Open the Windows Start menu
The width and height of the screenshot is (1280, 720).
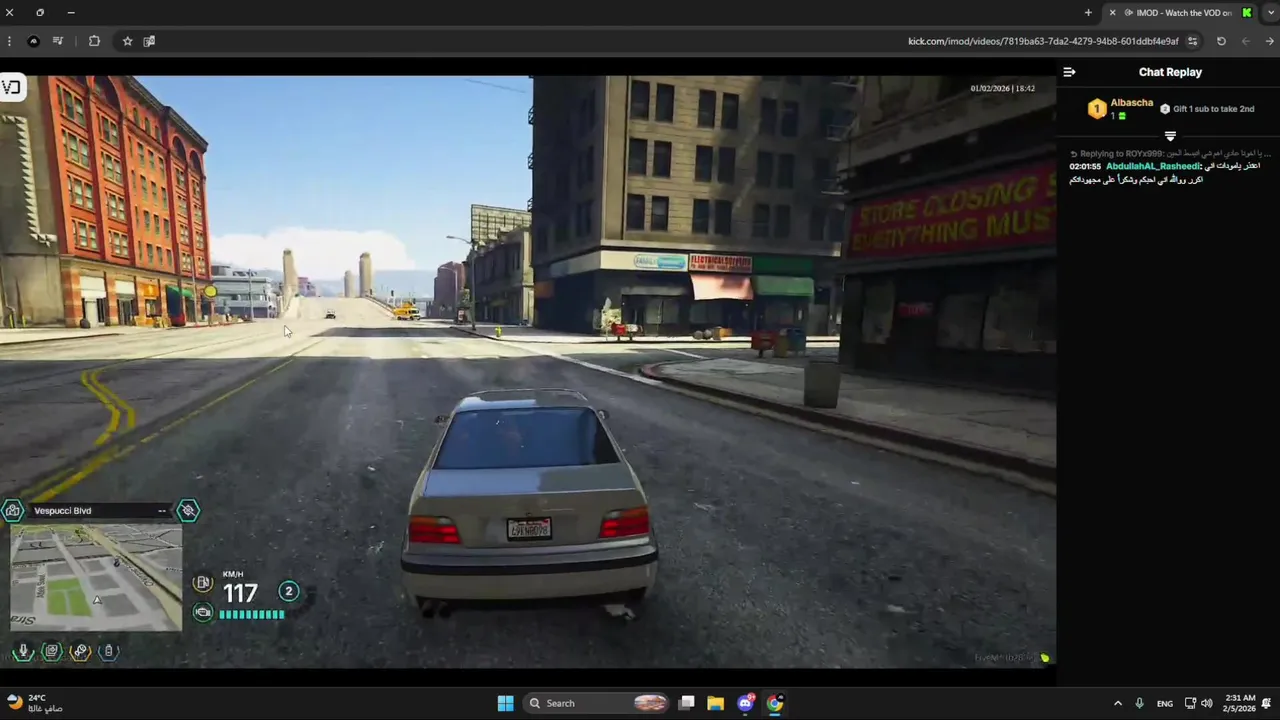(x=505, y=703)
